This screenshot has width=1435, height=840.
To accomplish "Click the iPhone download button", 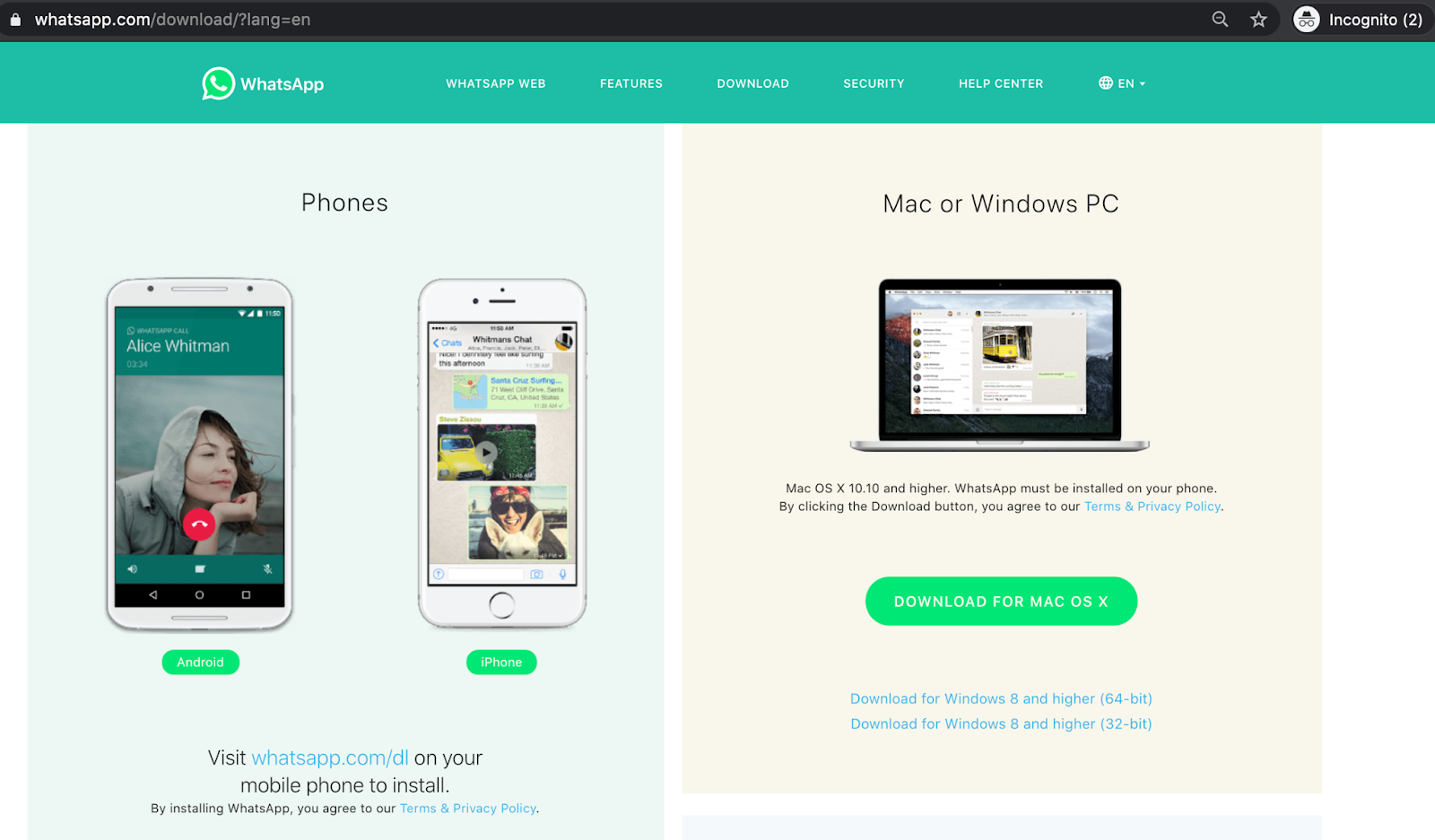I will tap(501, 662).
